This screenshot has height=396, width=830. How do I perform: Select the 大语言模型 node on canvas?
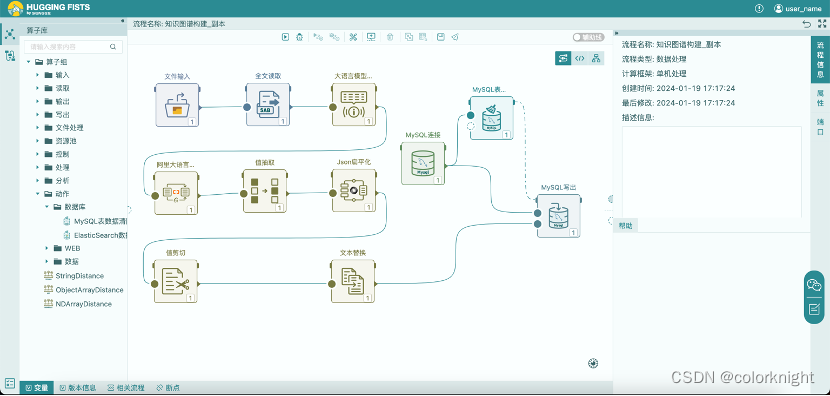tap(354, 105)
